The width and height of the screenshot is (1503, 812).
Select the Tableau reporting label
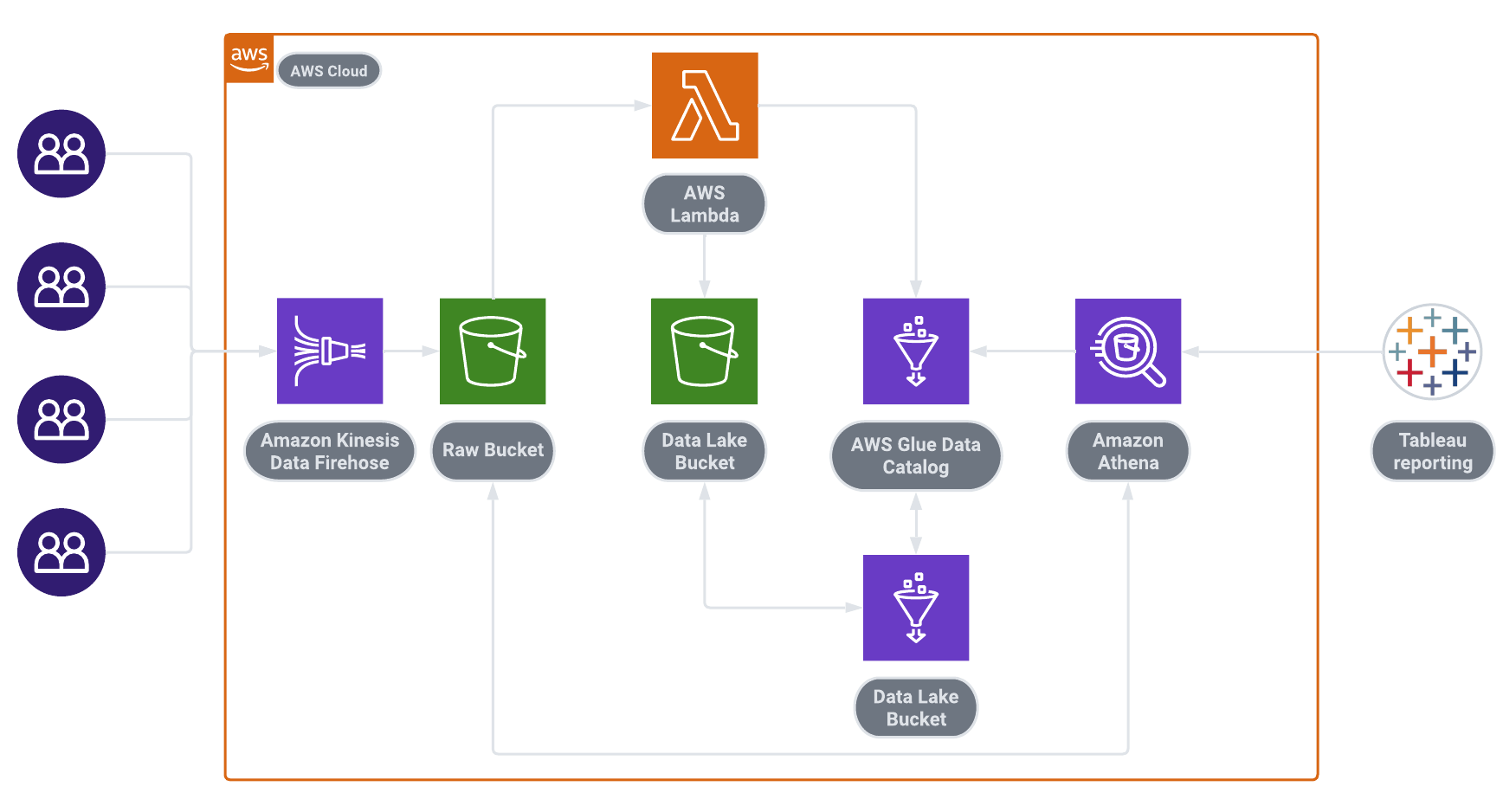pos(1433,451)
